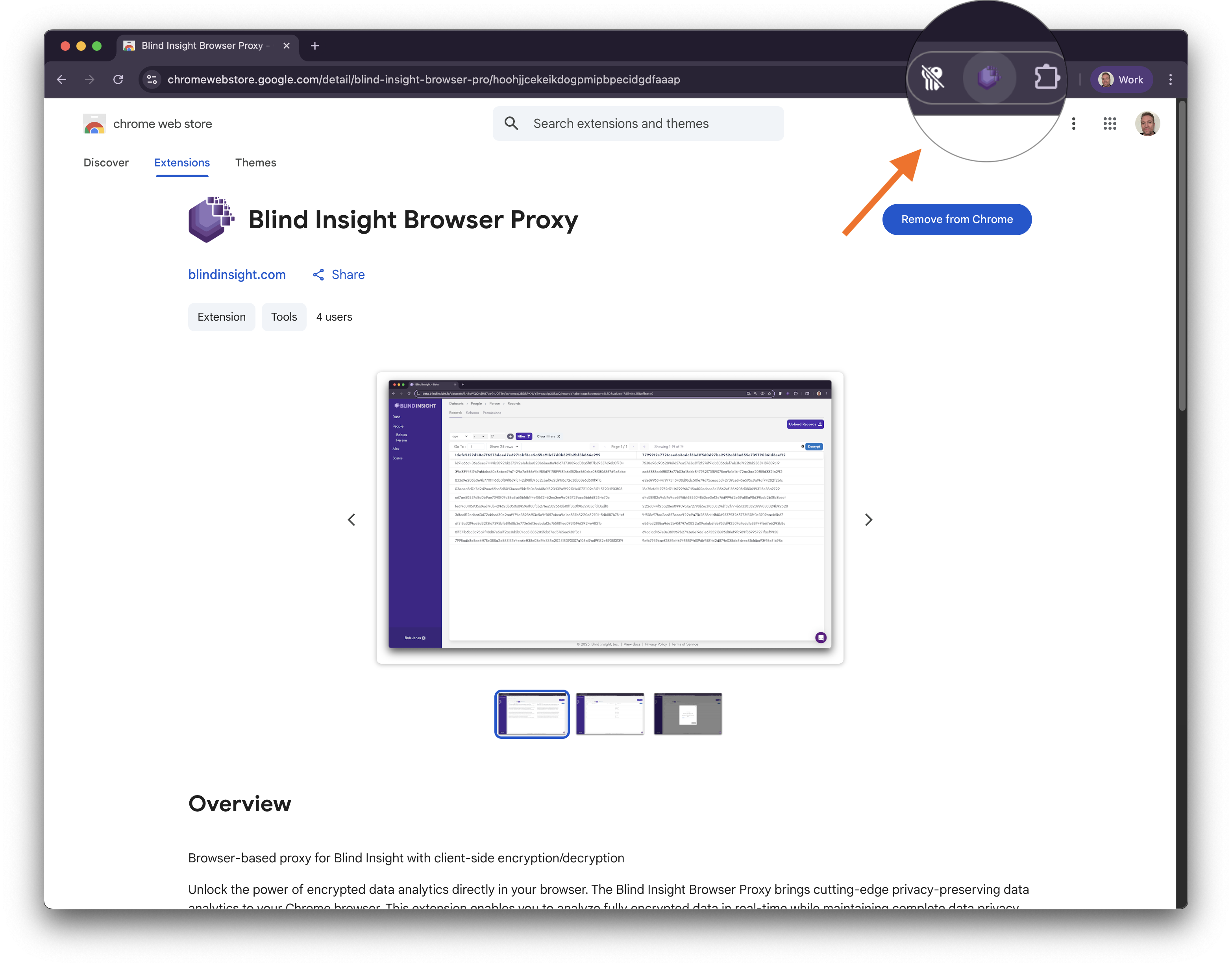Open site information icon in address bar
Viewport: 1232px width, 967px height.
(152, 80)
